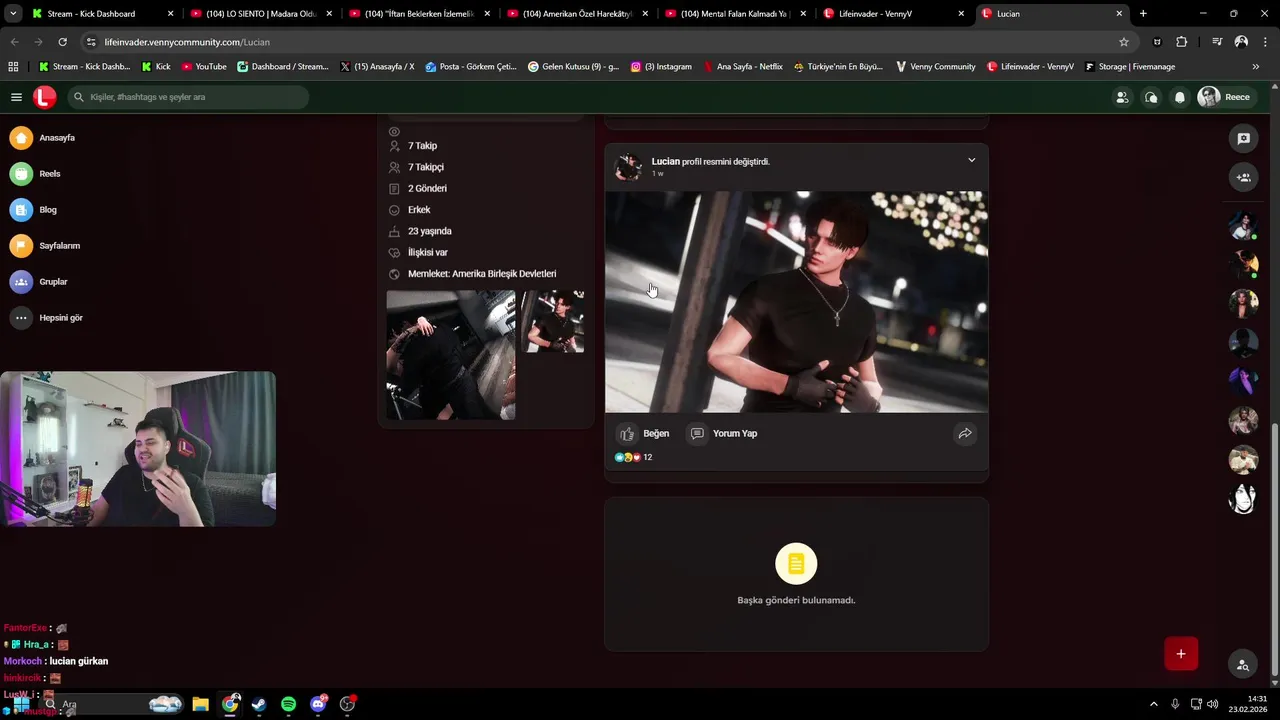Screen dimensions: 1280x720
Task: Open the new profile picture image
Action: click(x=796, y=302)
